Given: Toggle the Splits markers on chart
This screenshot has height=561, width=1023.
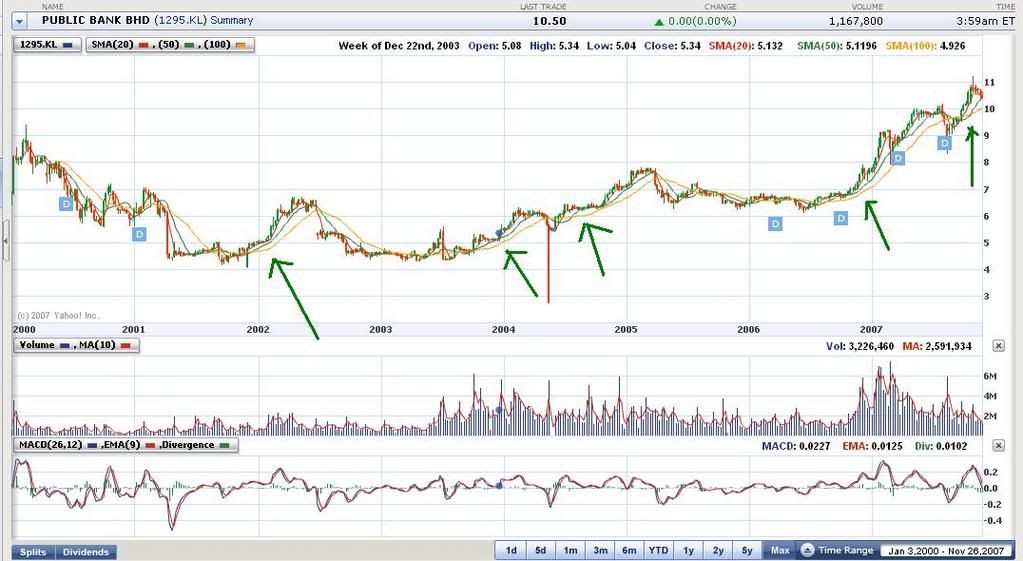Looking at the screenshot, I should 33,552.
